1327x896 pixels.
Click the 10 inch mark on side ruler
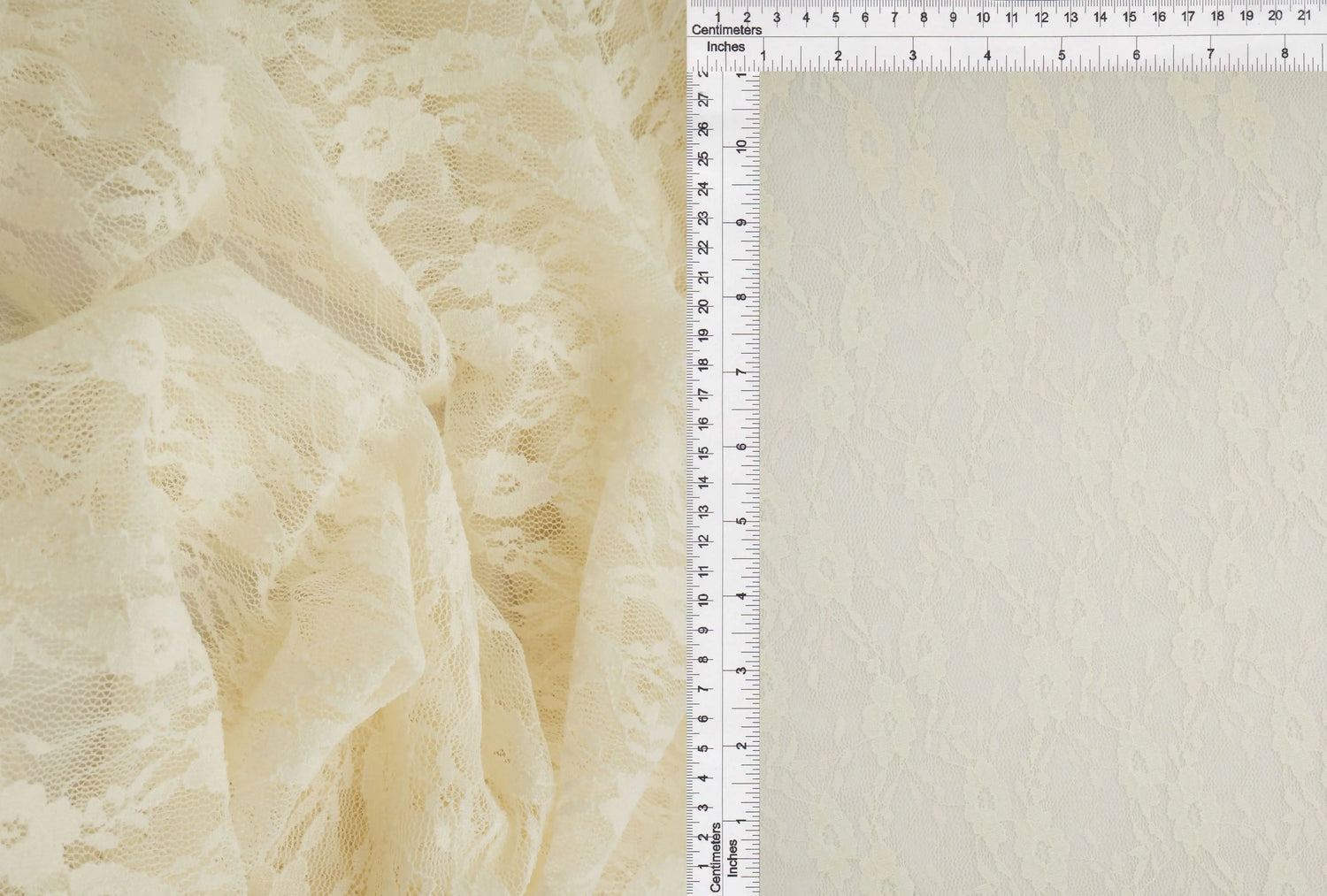point(741,146)
